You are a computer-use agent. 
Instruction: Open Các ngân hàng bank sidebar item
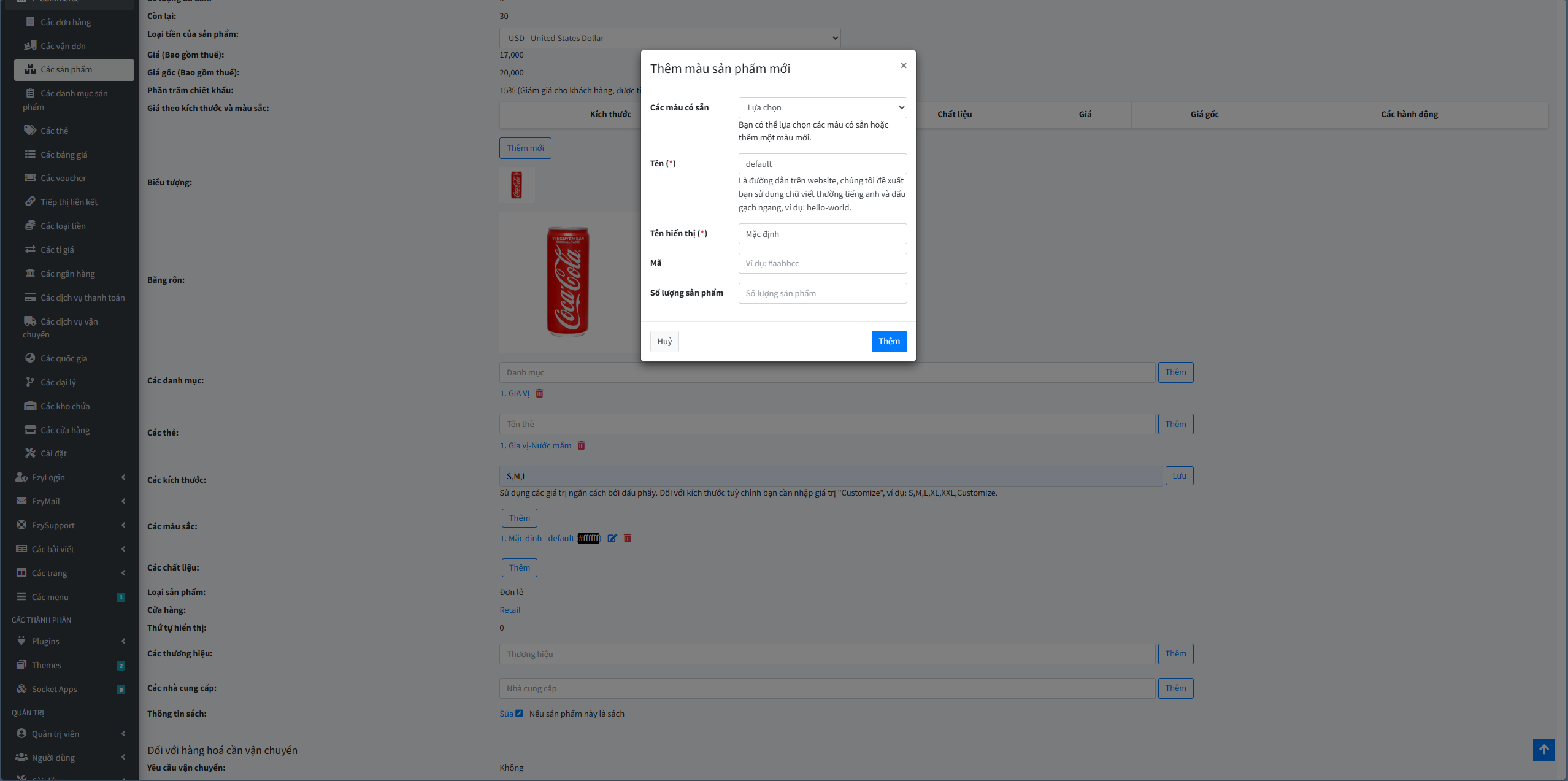point(67,274)
